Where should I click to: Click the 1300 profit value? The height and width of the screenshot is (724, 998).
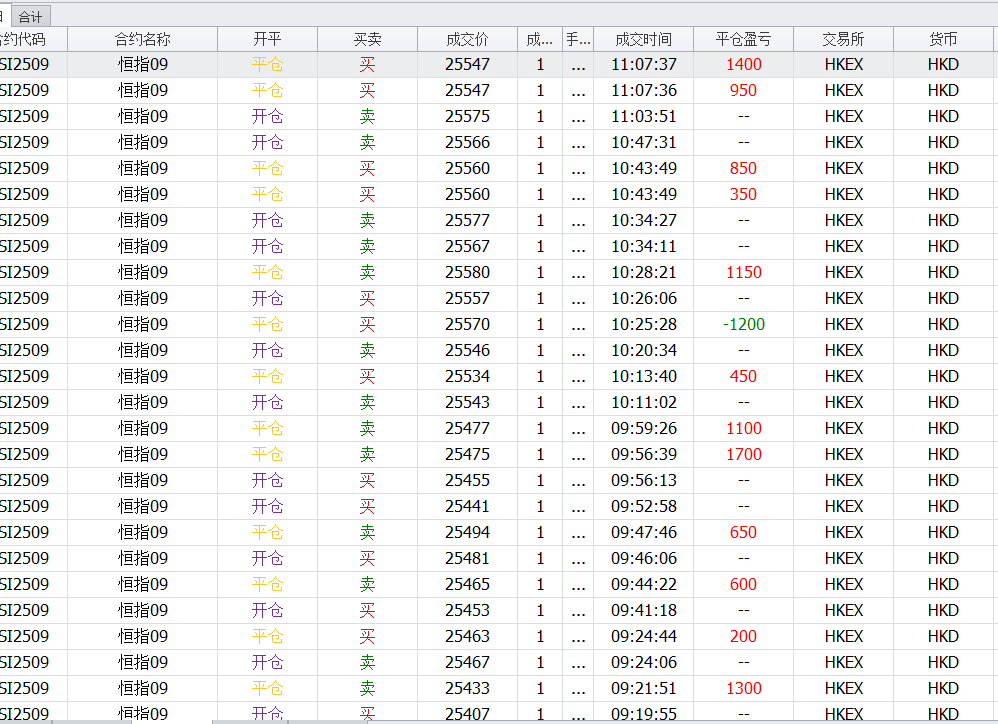click(743, 688)
